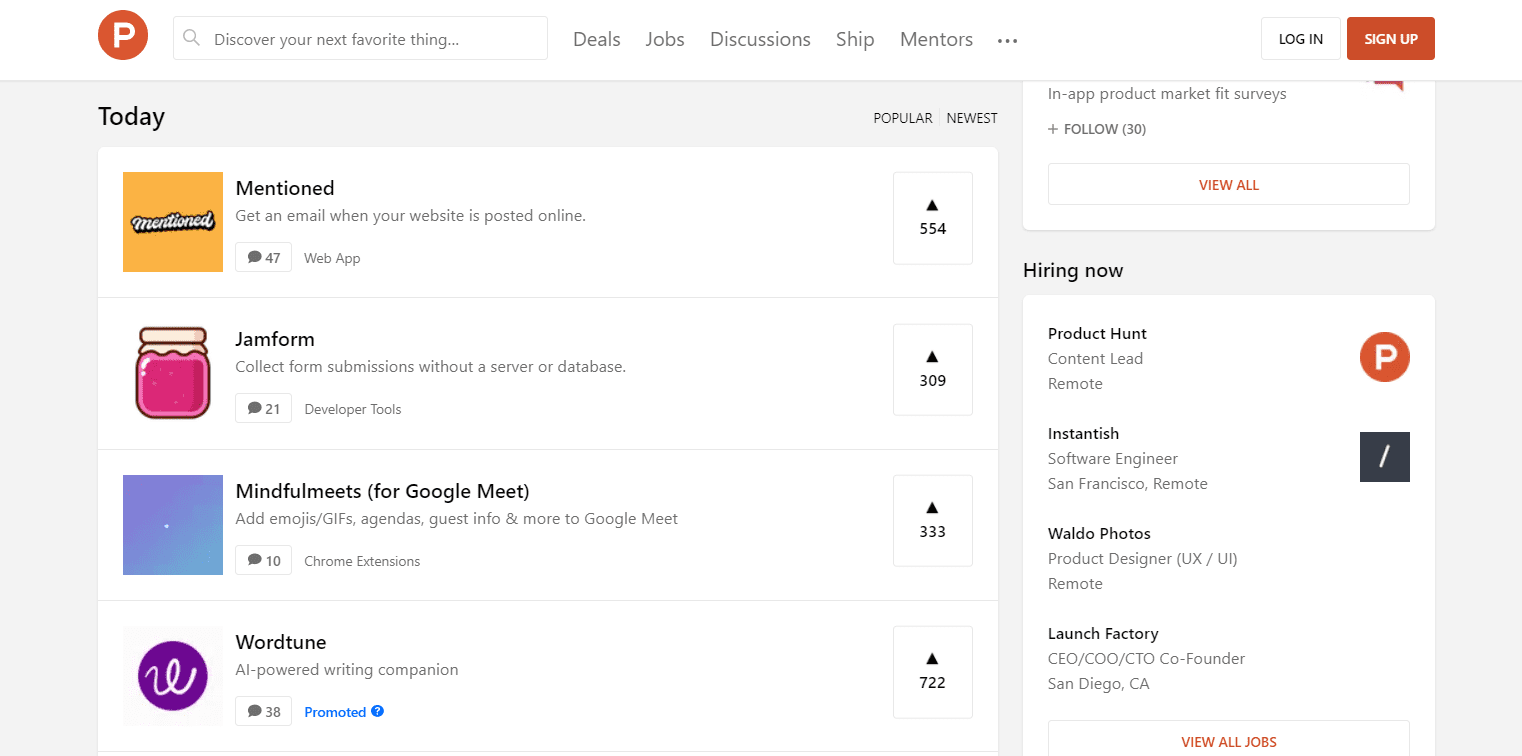
Task: Navigate to Discussions
Action: (x=760, y=39)
